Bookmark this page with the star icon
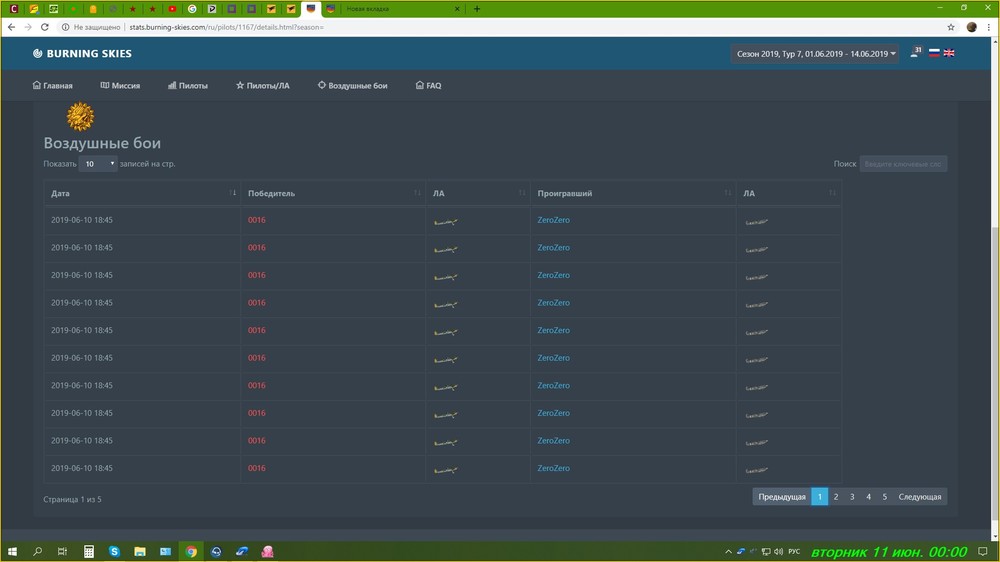This screenshot has height=562, width=1000. pyautogui.click(x=951, y=27)
